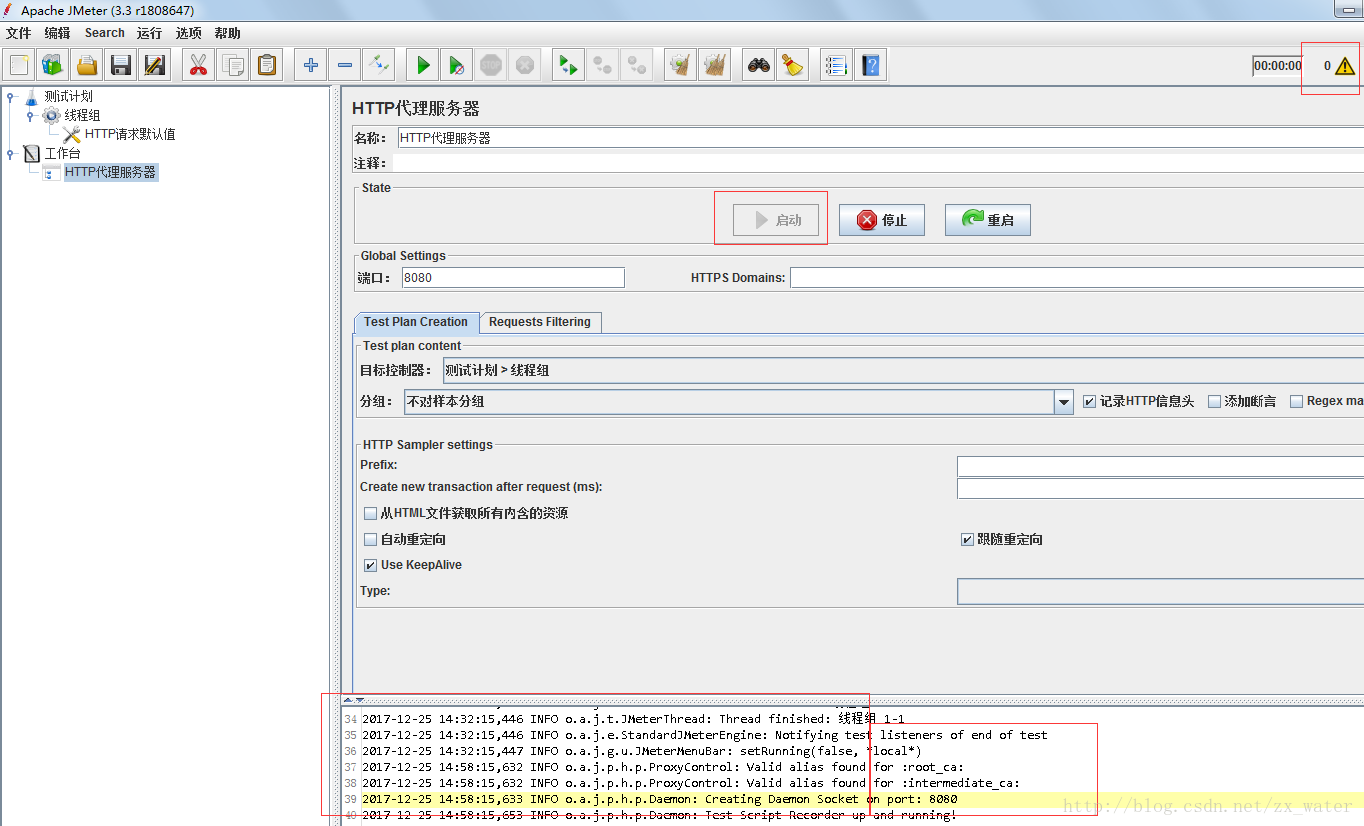This screenshot has height=826, width=1364.
Task: Open Search with the binoculars icon
Action: [x=759, y=66]
